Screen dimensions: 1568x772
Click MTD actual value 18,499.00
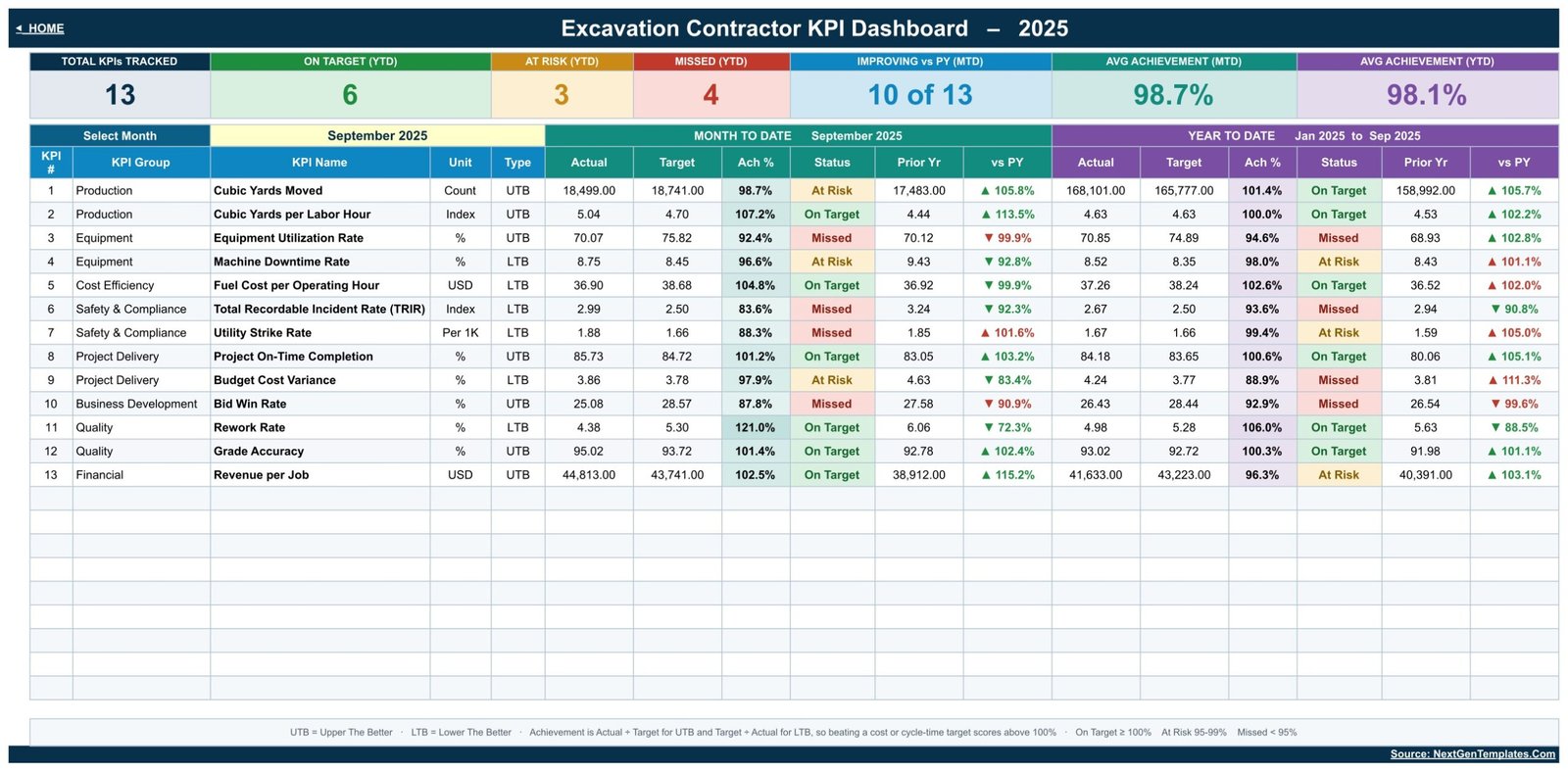(x=589, y=191)
